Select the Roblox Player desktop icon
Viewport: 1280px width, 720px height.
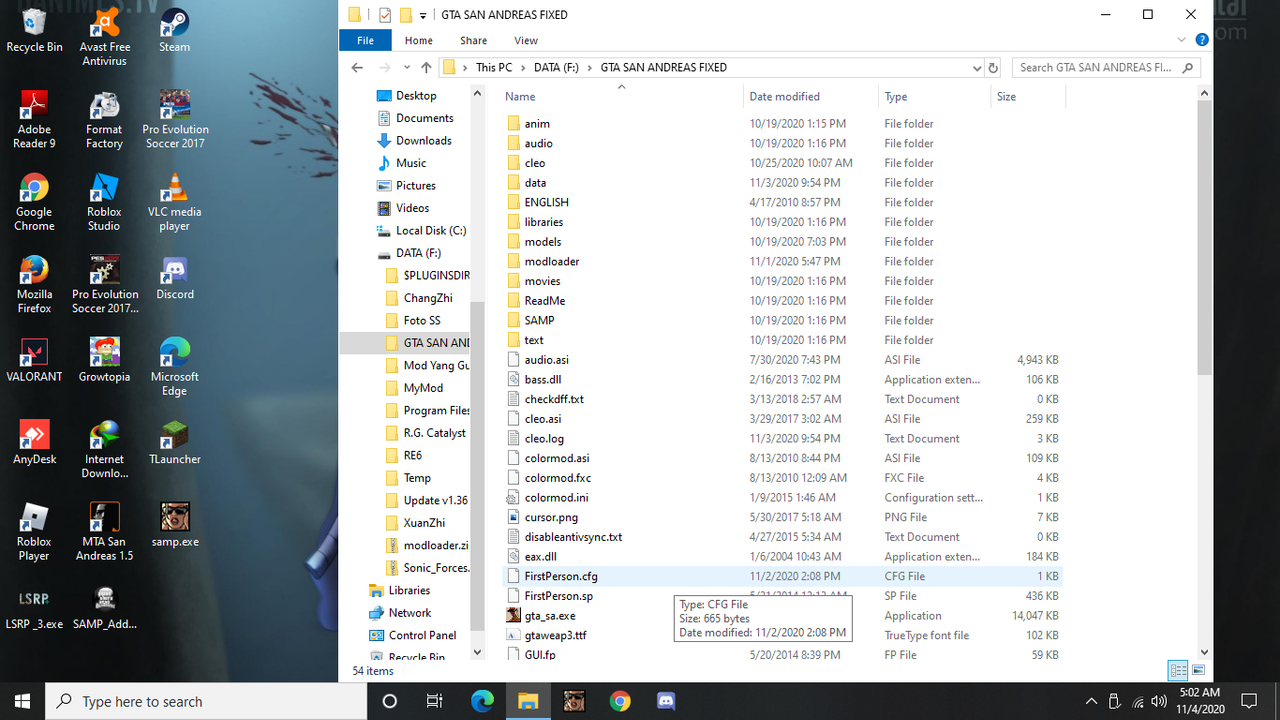(x=34, y=532)
